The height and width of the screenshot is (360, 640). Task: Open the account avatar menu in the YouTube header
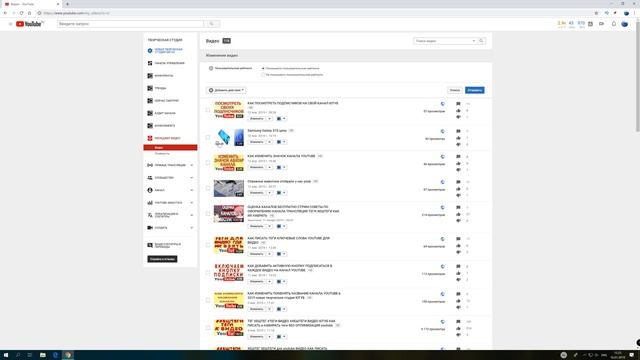624,24
